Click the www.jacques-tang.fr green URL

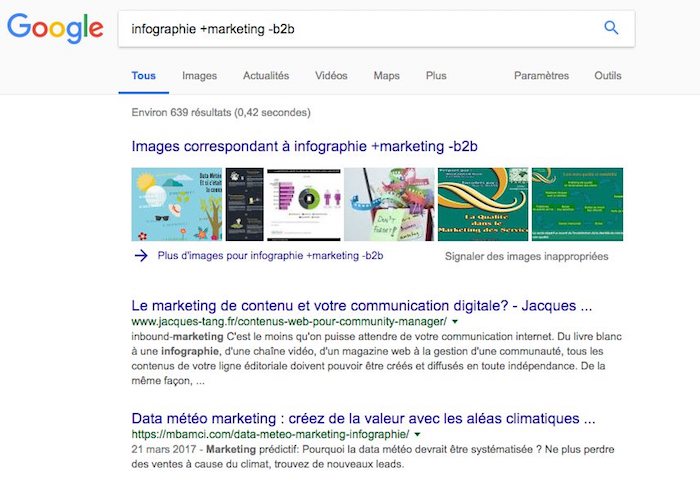[289, 321]
